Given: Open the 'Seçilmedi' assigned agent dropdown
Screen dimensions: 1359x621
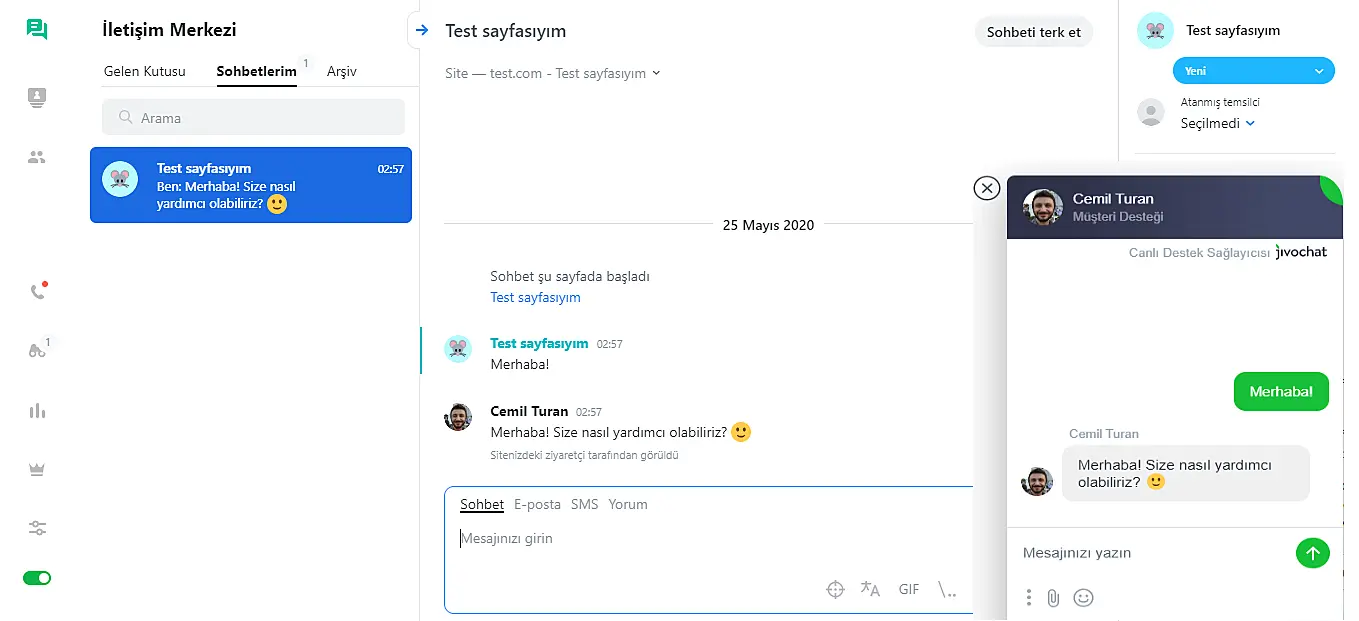Looking at the screenshot, I should [1217, 123].
